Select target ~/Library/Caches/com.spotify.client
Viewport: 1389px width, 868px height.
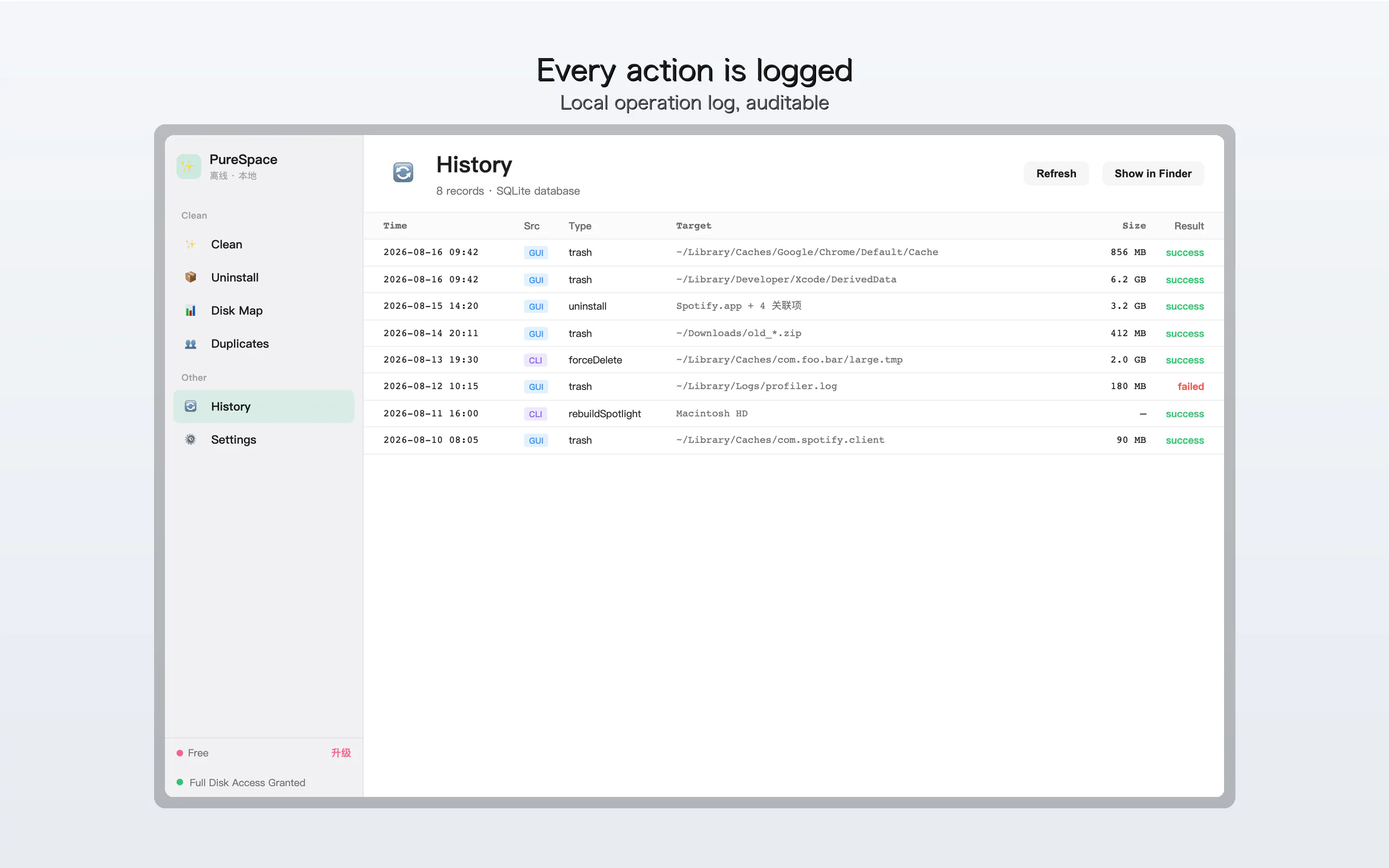(780, 441)
